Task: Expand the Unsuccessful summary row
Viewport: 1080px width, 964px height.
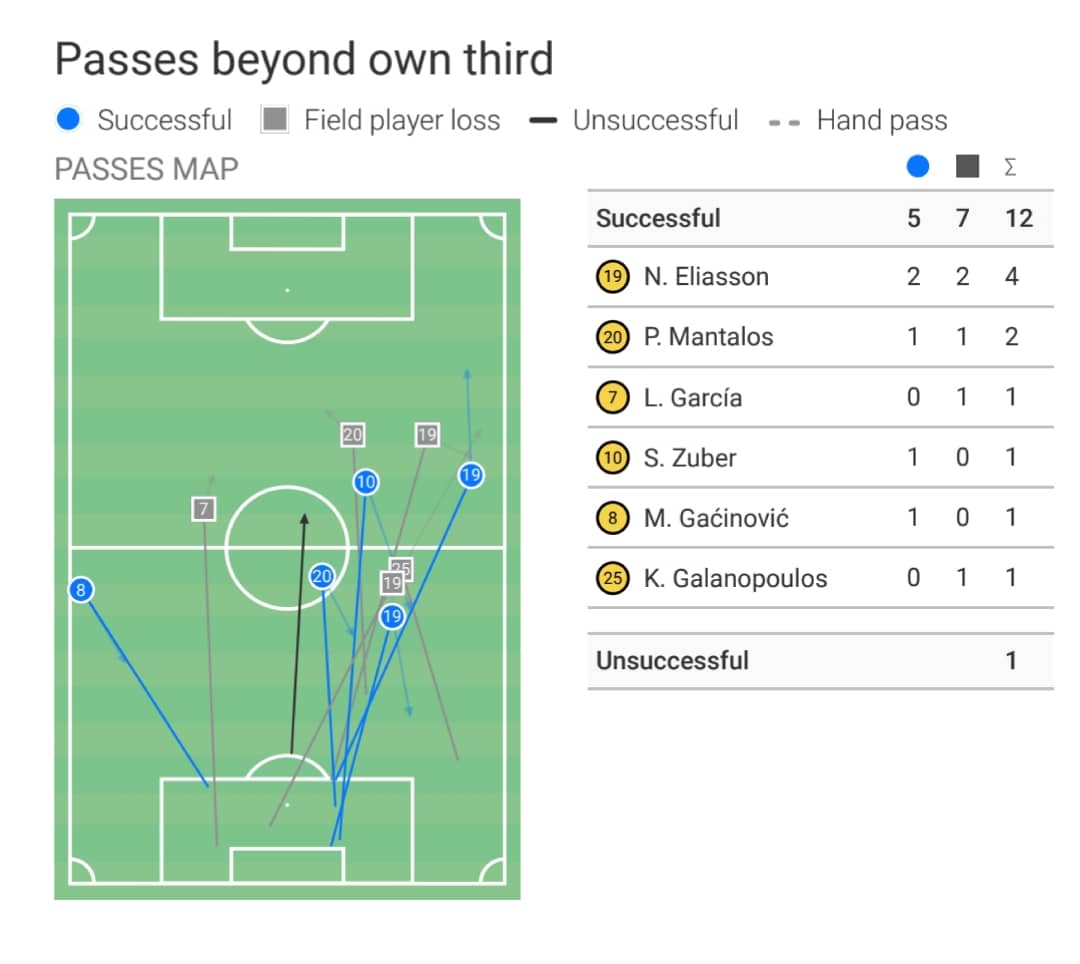Action: click(x=672, y=661)
